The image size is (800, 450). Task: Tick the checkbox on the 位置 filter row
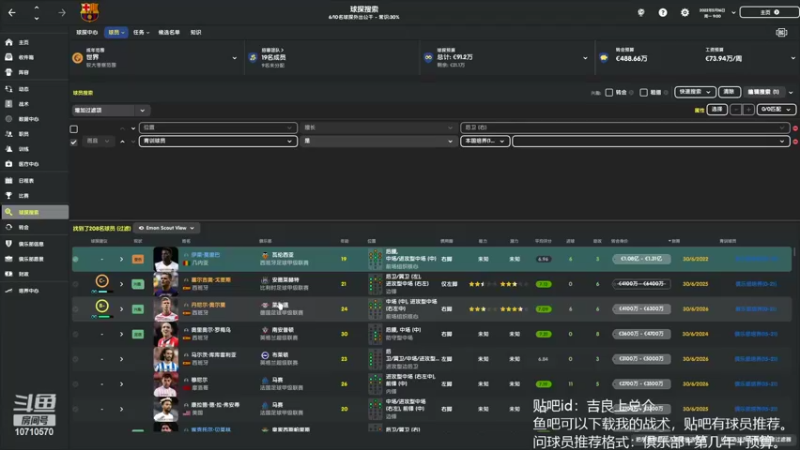(x=74, y=129)
